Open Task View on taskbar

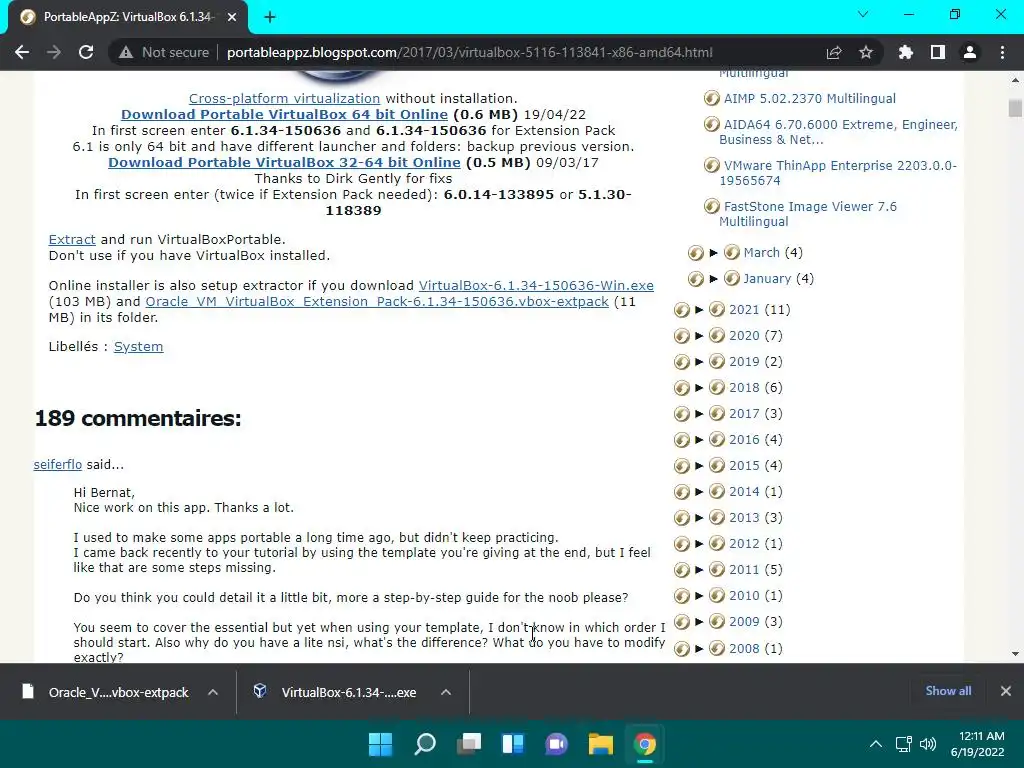point(468,744)
